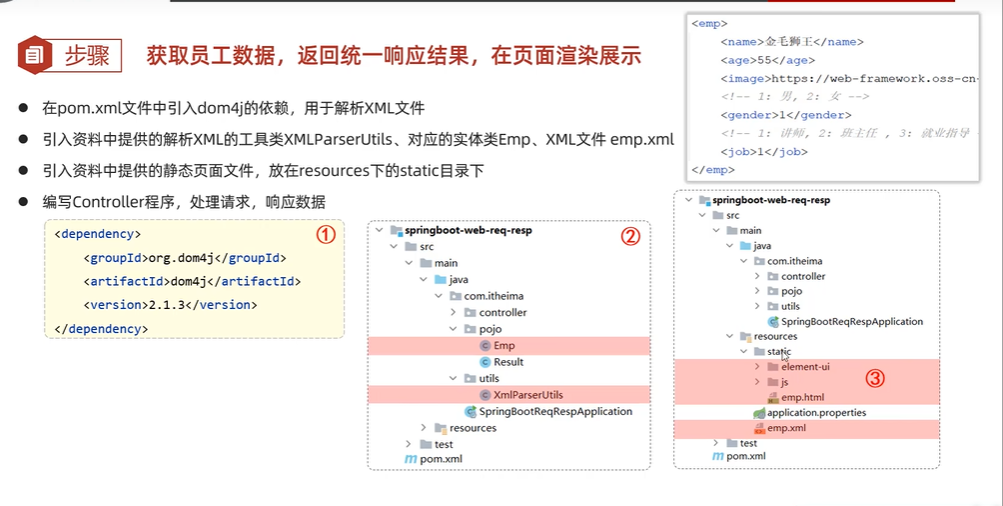The width and height of the screenshot is (1003, 506).
Task: Collapse the springboot-web-req-resp root in tree ②
Action: point(379,230)
